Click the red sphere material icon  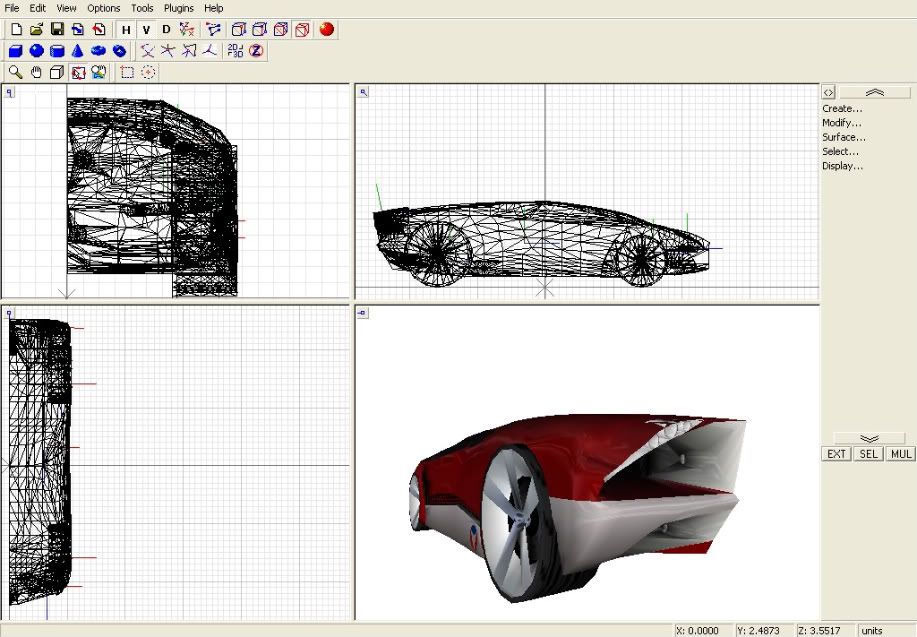tap(327, 30)
